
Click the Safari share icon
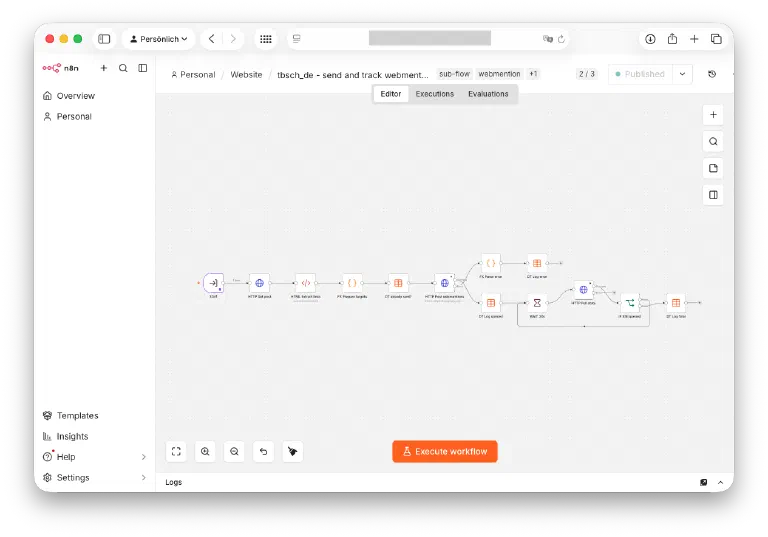point(672,39)
